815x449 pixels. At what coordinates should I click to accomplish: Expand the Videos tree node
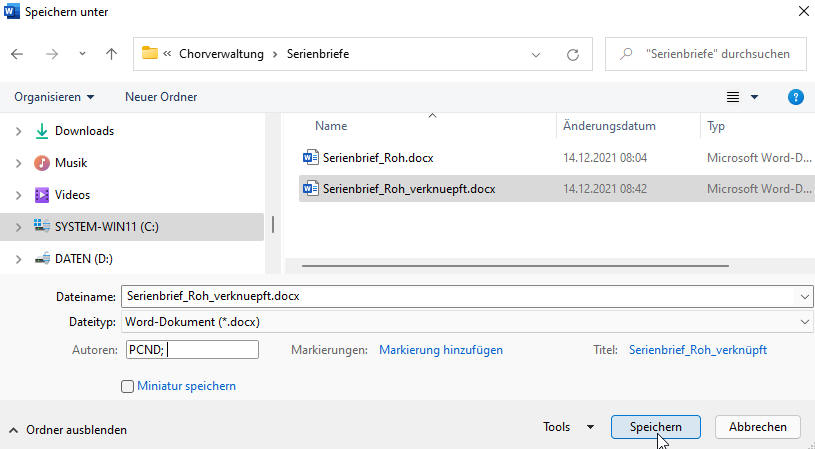18,195
